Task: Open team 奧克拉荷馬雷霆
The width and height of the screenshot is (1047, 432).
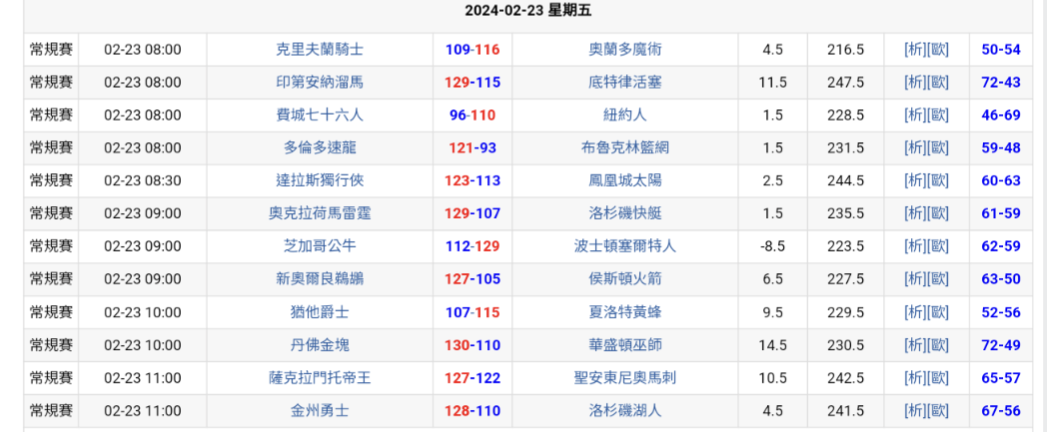Action: point(319,213)
